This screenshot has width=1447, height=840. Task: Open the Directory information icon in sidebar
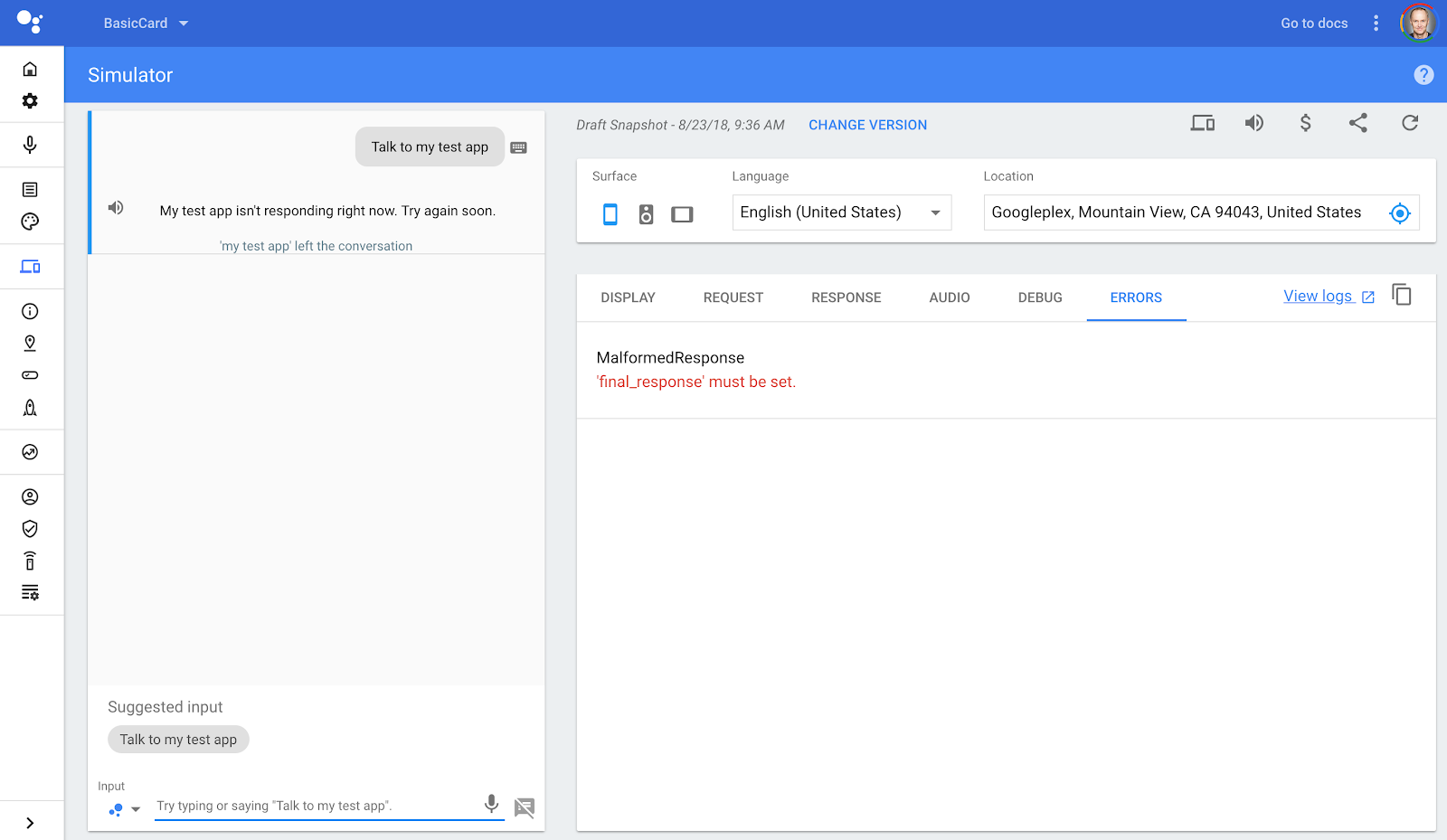[30, 311]
